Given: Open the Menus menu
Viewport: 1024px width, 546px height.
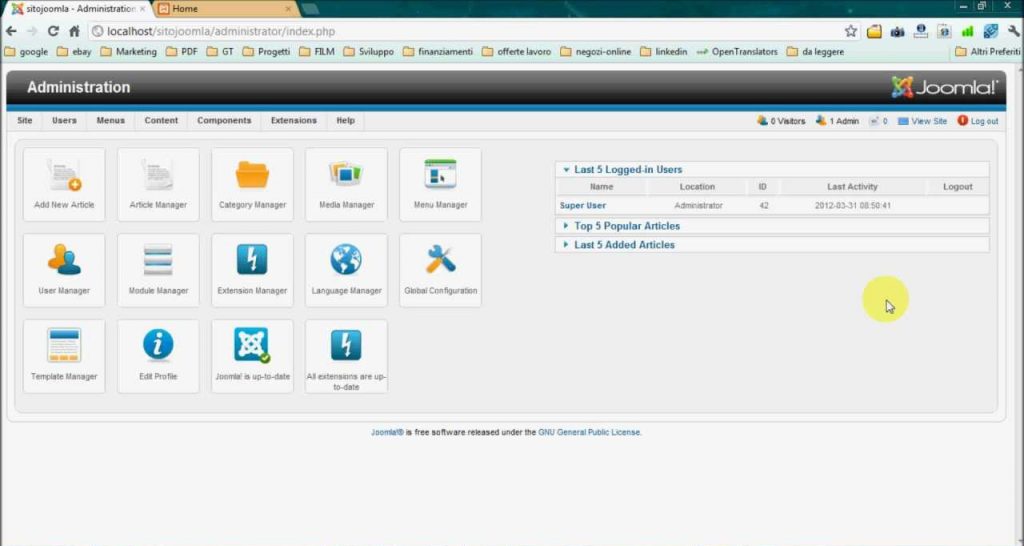Looking at the screenshot, I should click(x=110, y=120).
